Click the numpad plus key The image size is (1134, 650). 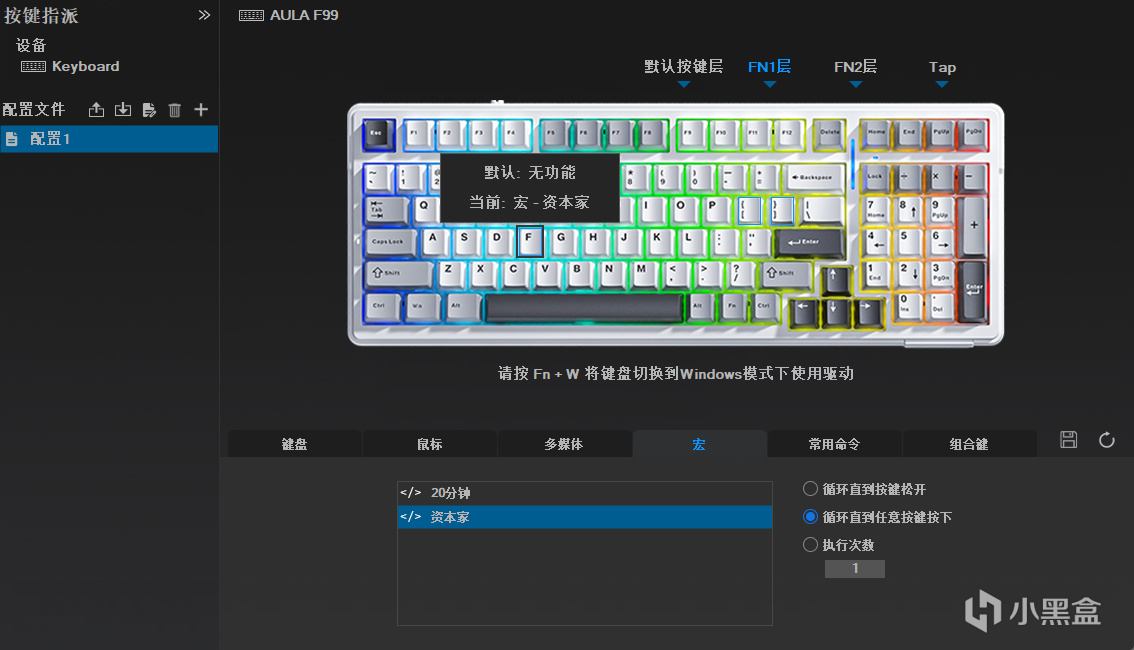(973, 227)
